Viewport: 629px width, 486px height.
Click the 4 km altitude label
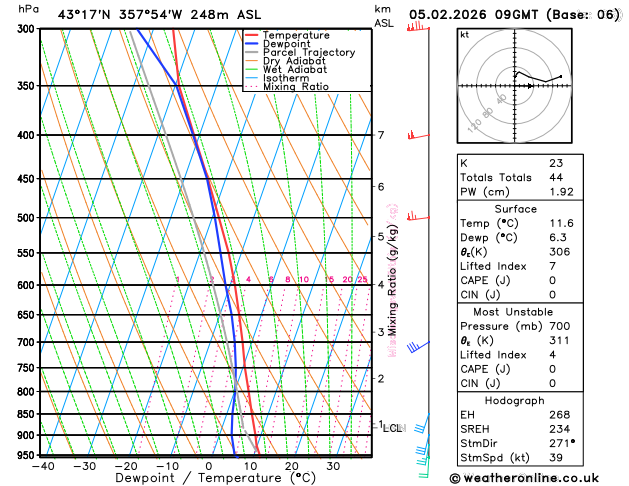[x=381, y=285]
